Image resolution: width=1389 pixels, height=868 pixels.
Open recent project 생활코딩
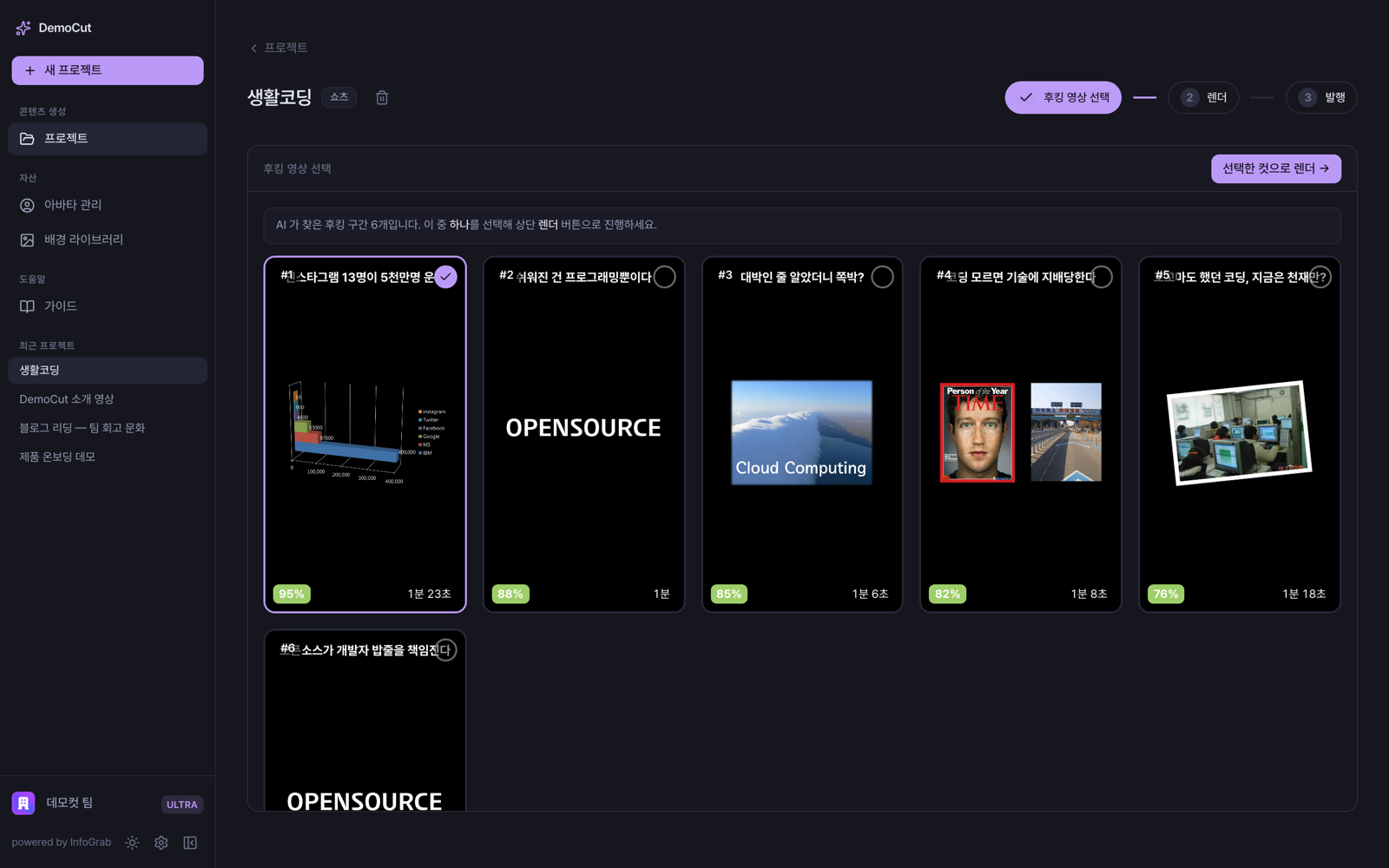point(108,371)
